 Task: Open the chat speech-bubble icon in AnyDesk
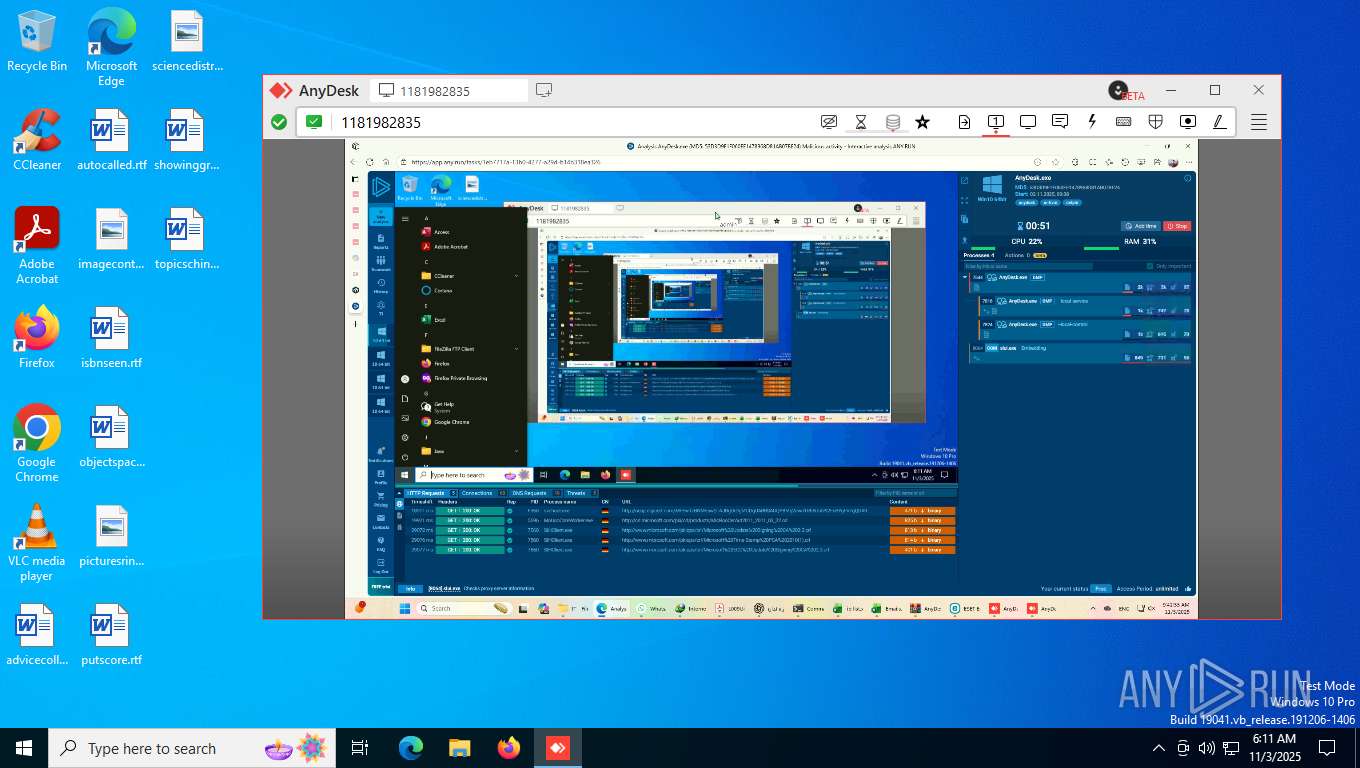[1060, 122]
